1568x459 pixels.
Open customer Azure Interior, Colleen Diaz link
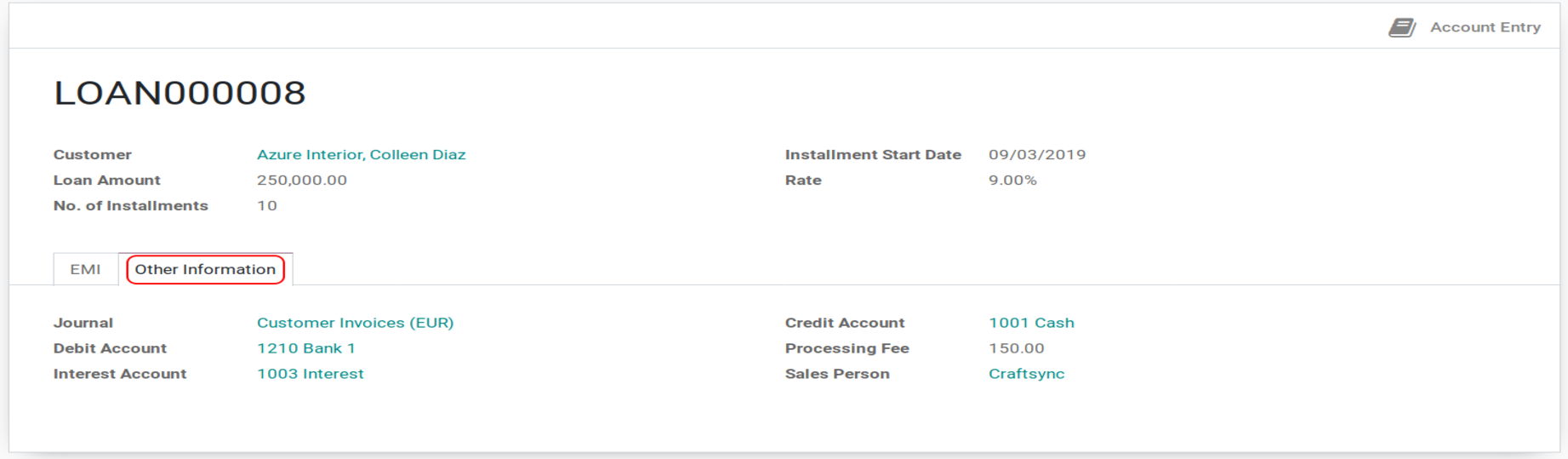pyautogui.click(x=361, y=155)
